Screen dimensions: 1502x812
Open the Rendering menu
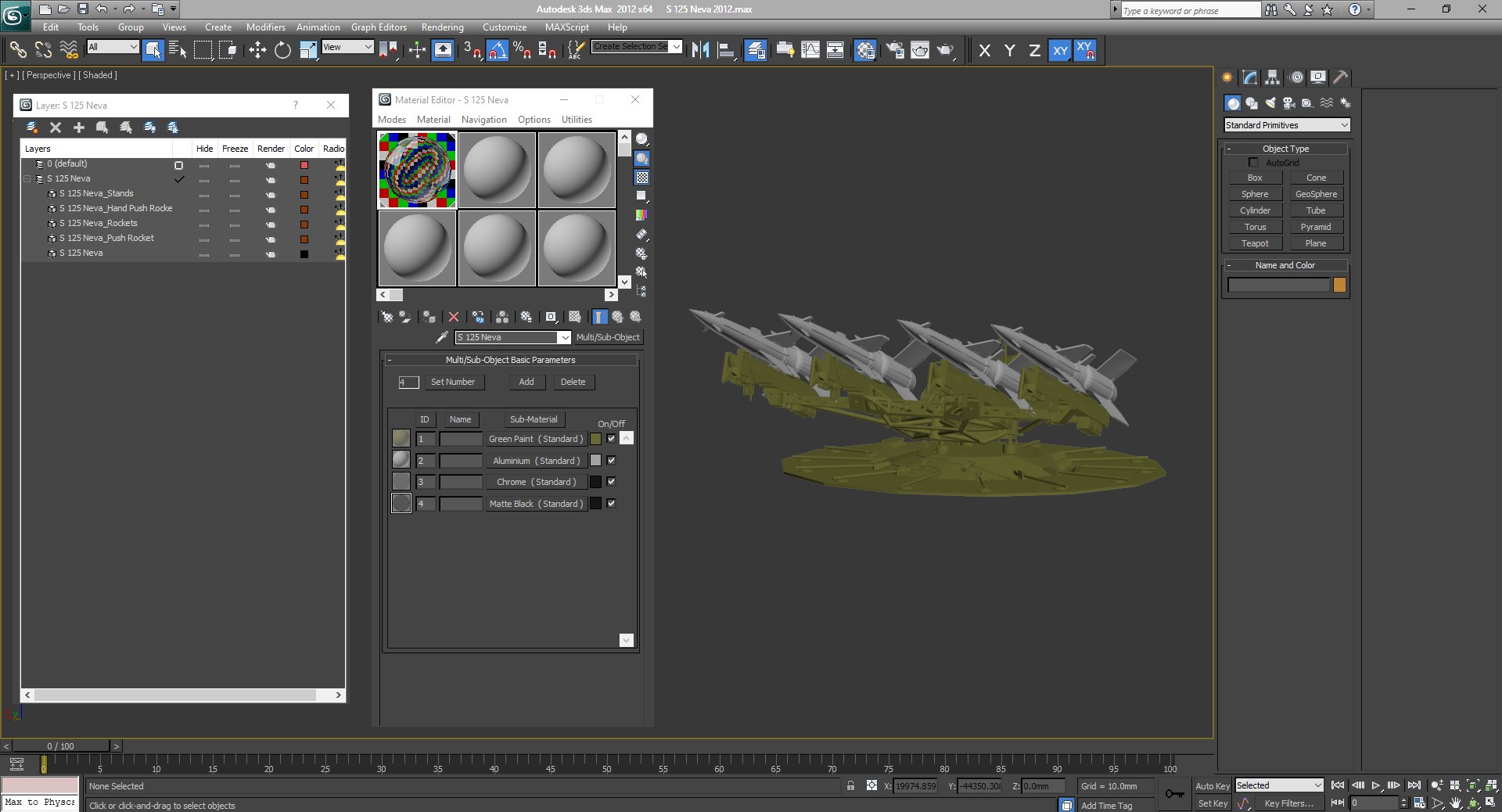coord(442,27)
